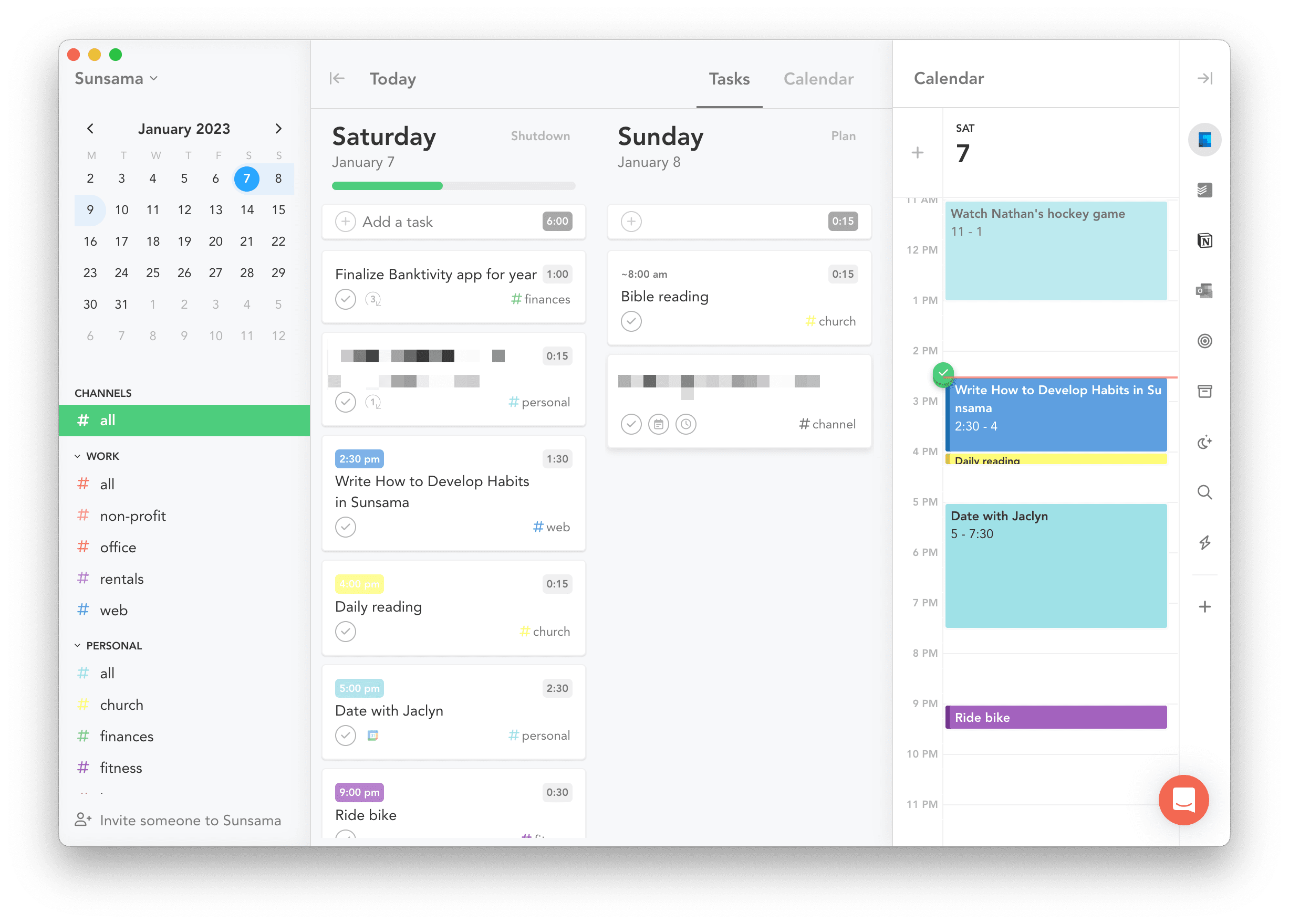Select January 14 in mini calendar
This screenshot has width=1289, height=924.
click(247, 210)
